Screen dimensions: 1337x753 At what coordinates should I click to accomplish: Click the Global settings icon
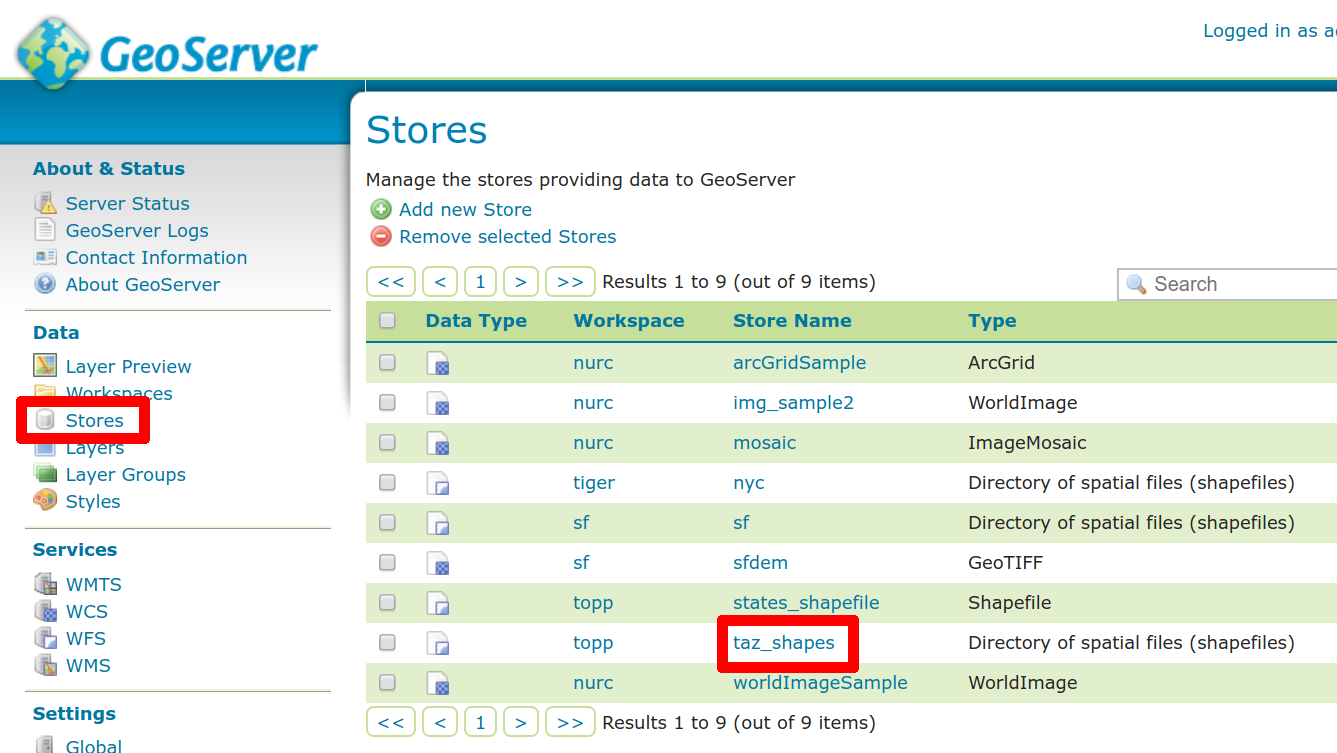45,745
